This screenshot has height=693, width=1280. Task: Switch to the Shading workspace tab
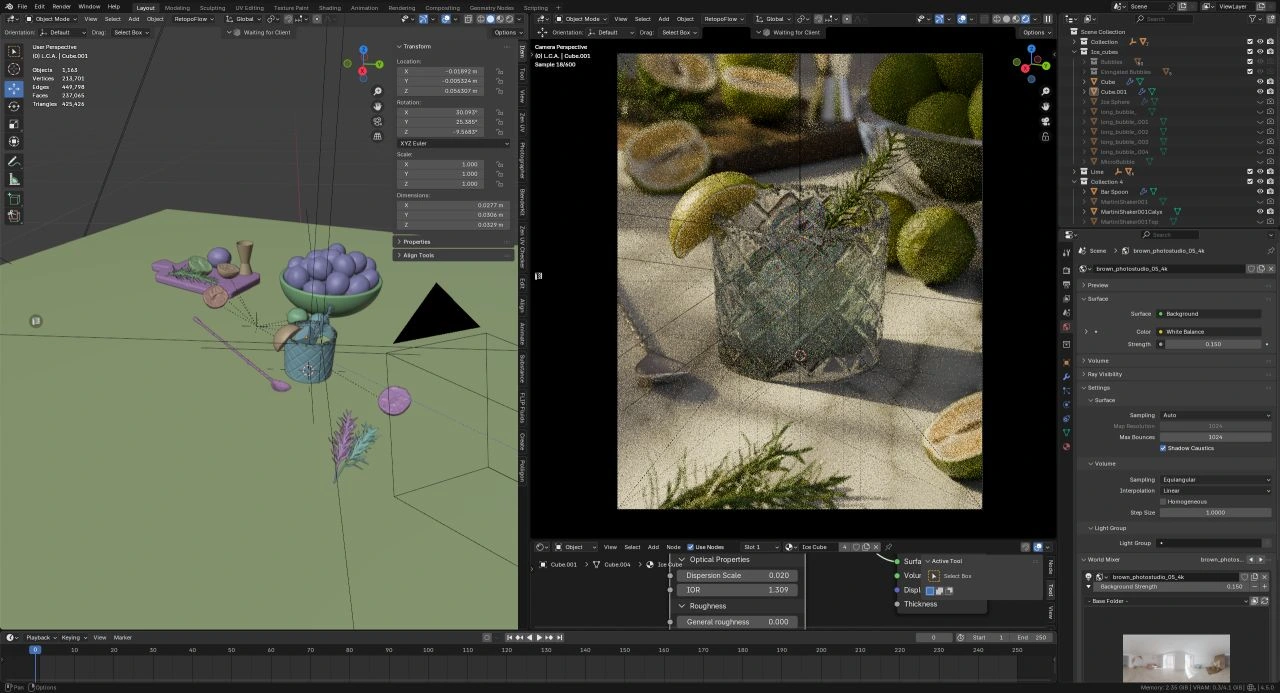(x=329, y=7)
